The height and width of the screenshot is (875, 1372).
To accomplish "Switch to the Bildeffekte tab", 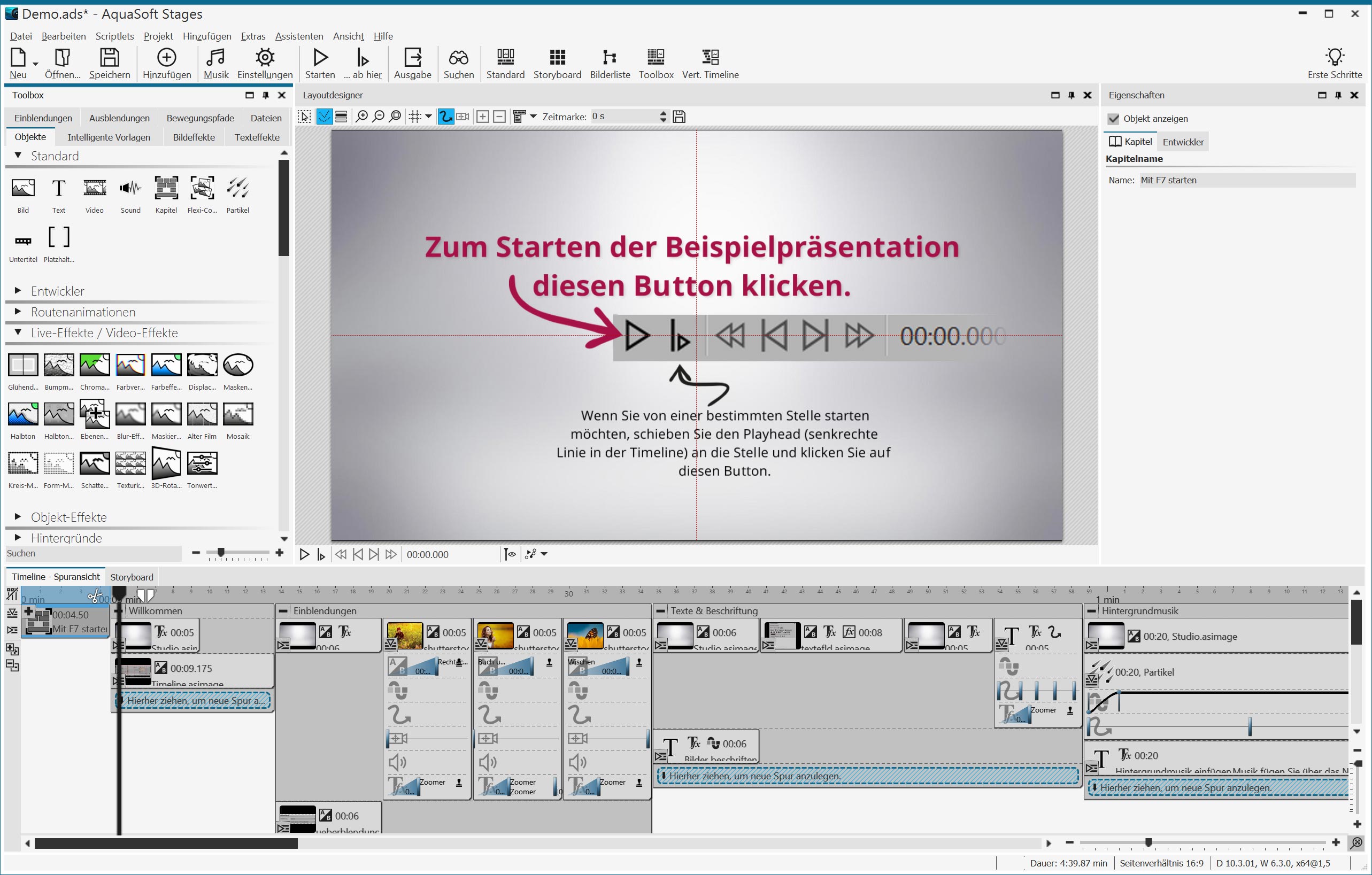I will pos(194,137).
